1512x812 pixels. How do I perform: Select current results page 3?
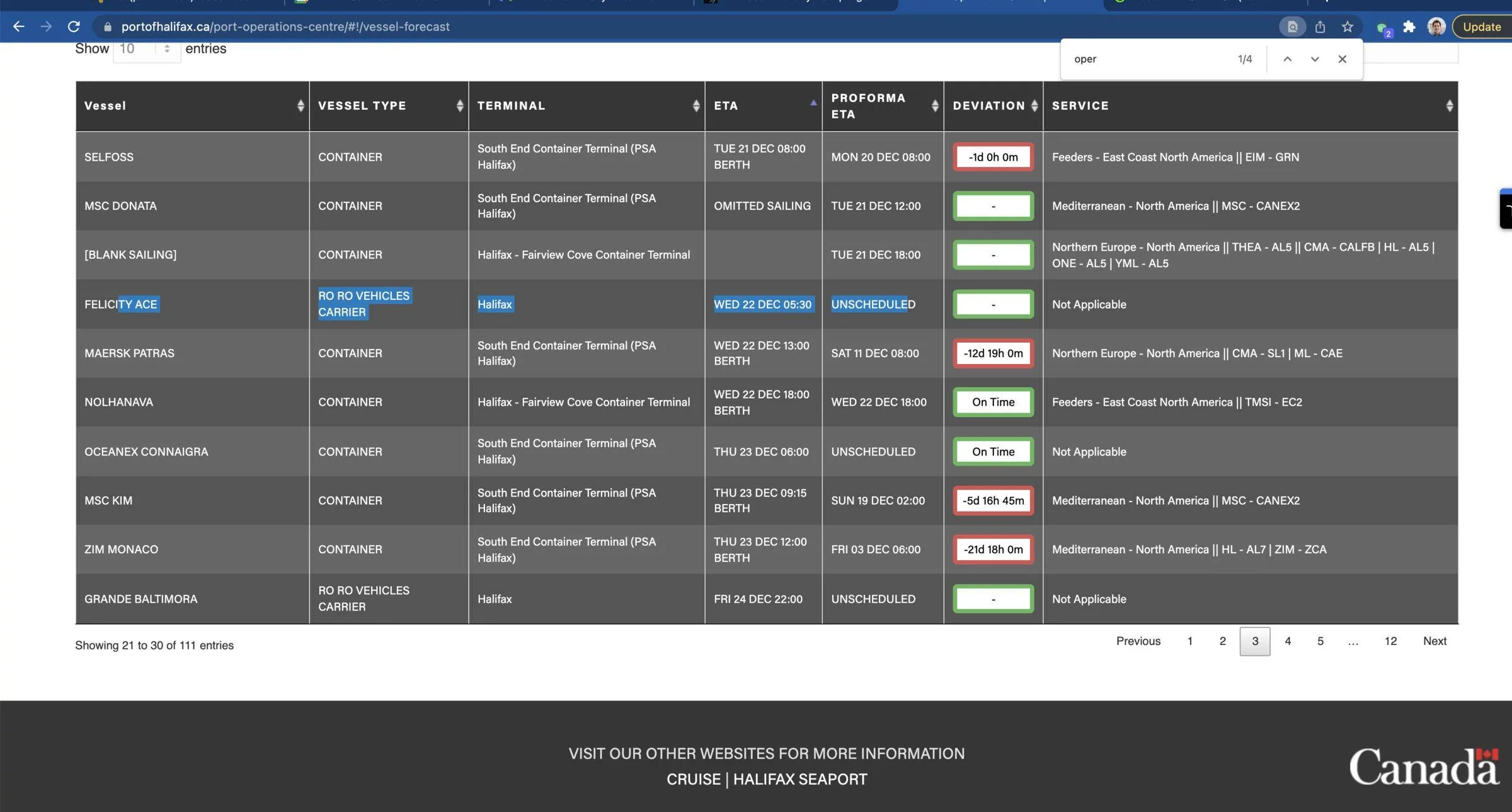pyautogui.click(x=1255, y=641)
